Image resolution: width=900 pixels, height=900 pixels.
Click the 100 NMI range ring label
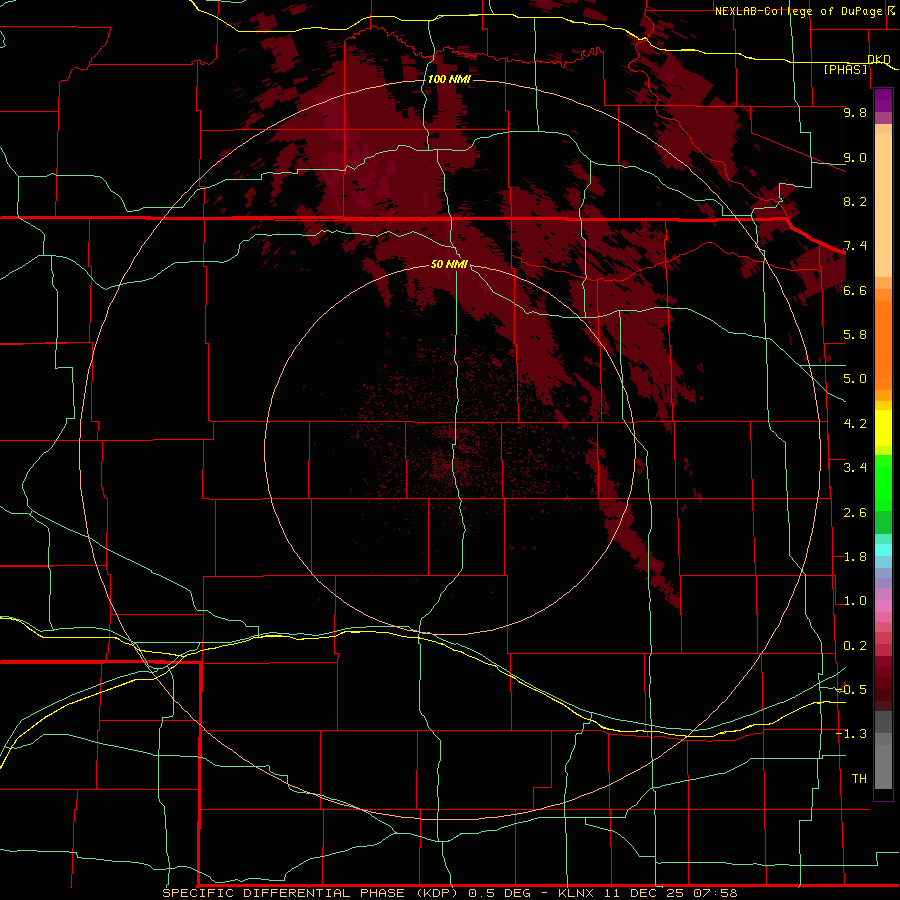(449, 79)
